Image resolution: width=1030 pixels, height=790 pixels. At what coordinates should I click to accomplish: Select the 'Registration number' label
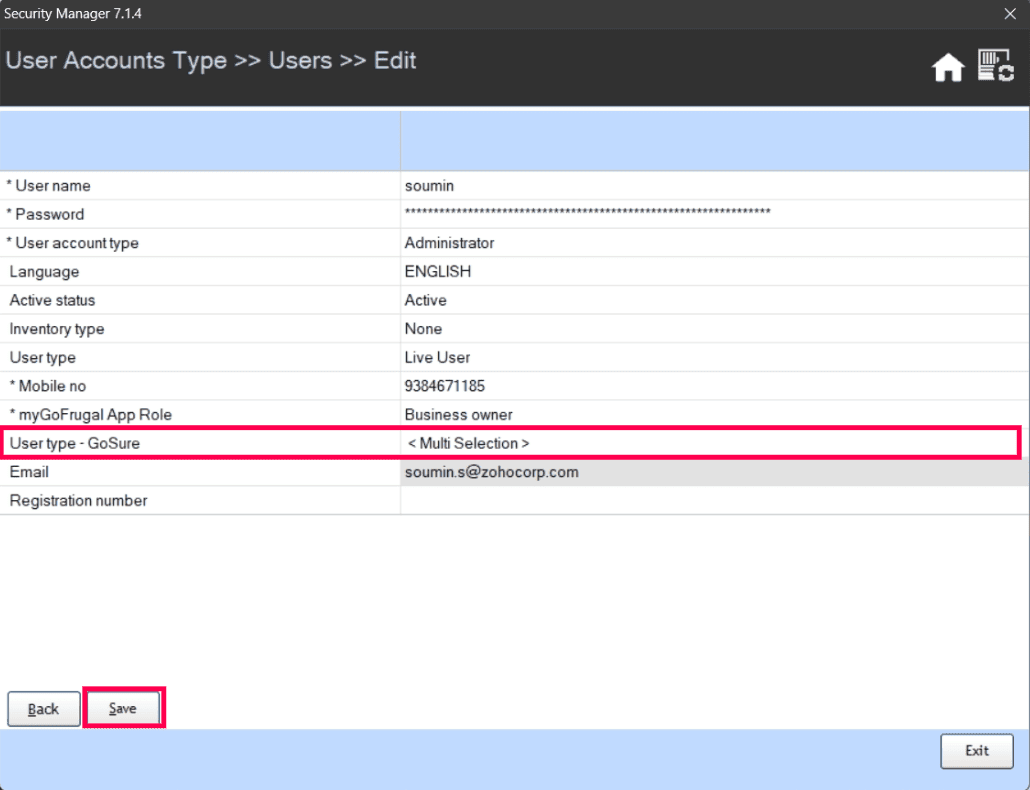[78, 501]
